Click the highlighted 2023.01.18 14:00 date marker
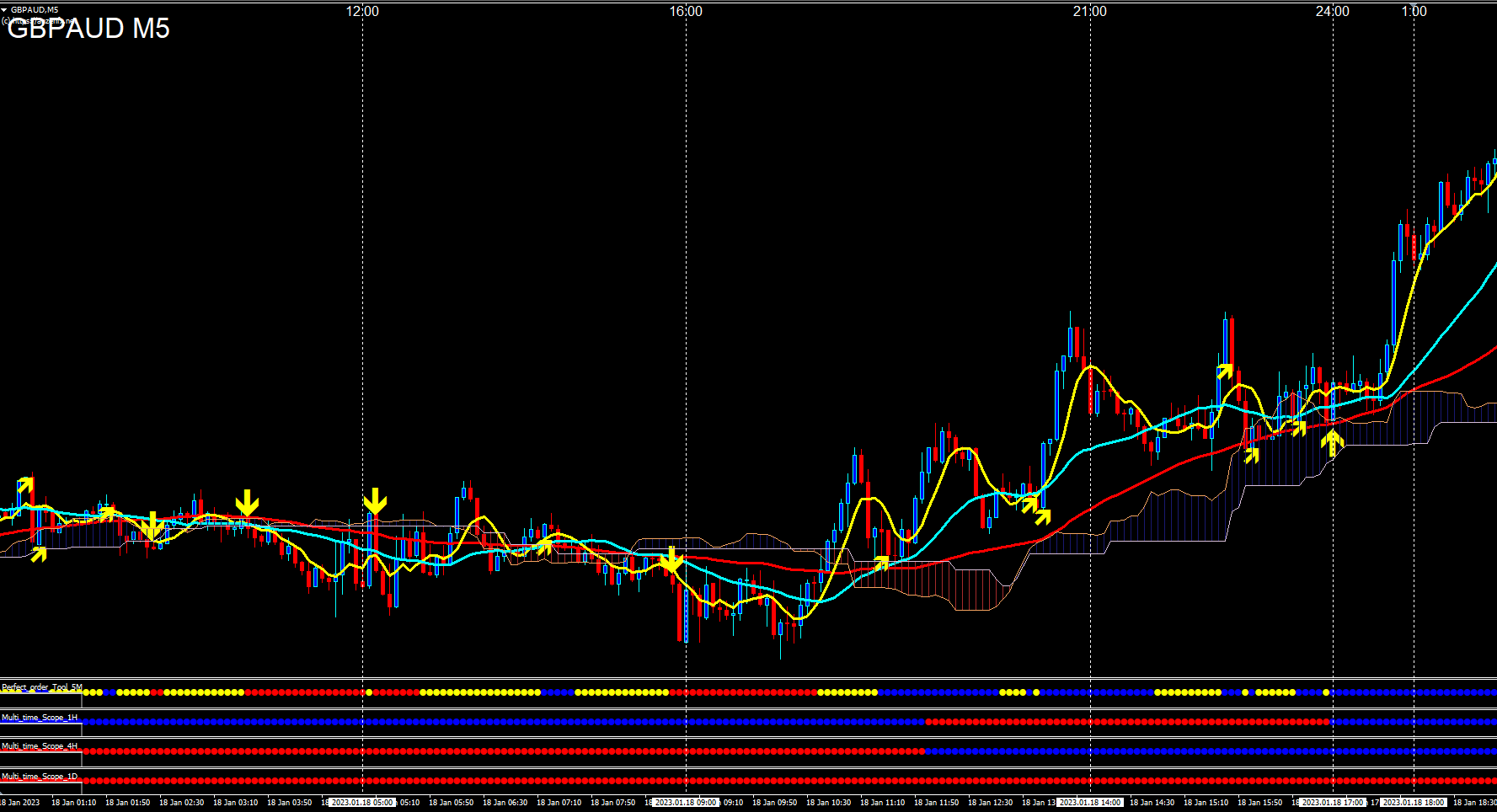This screenshot has width=1497, height=812. coord(1090,803)
